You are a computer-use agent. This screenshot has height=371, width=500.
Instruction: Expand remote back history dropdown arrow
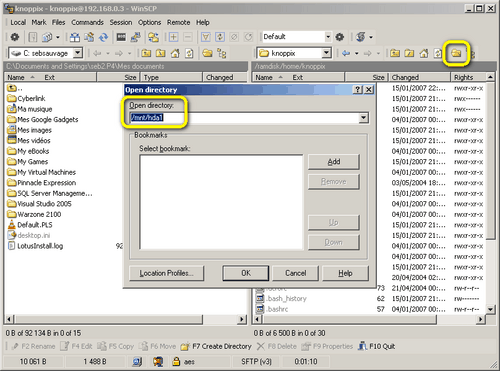click(x=356, y=53)
